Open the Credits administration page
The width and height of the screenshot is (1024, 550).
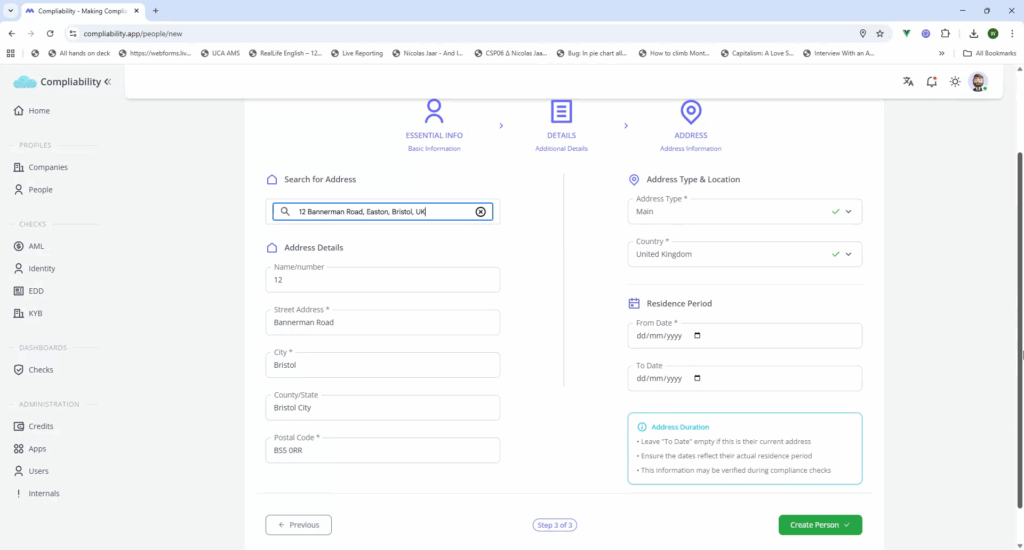[x=41, y=426]
